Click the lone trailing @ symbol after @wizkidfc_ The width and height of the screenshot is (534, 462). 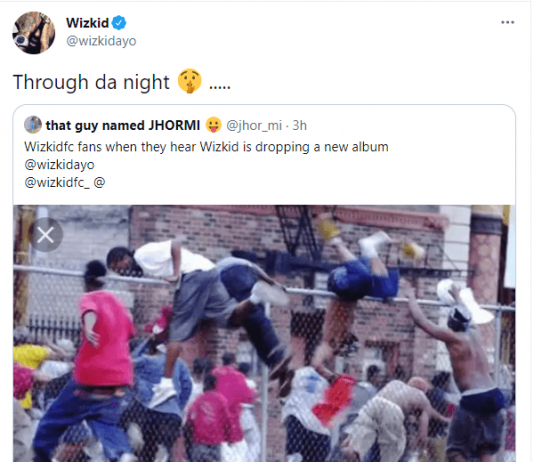point(99,182)
